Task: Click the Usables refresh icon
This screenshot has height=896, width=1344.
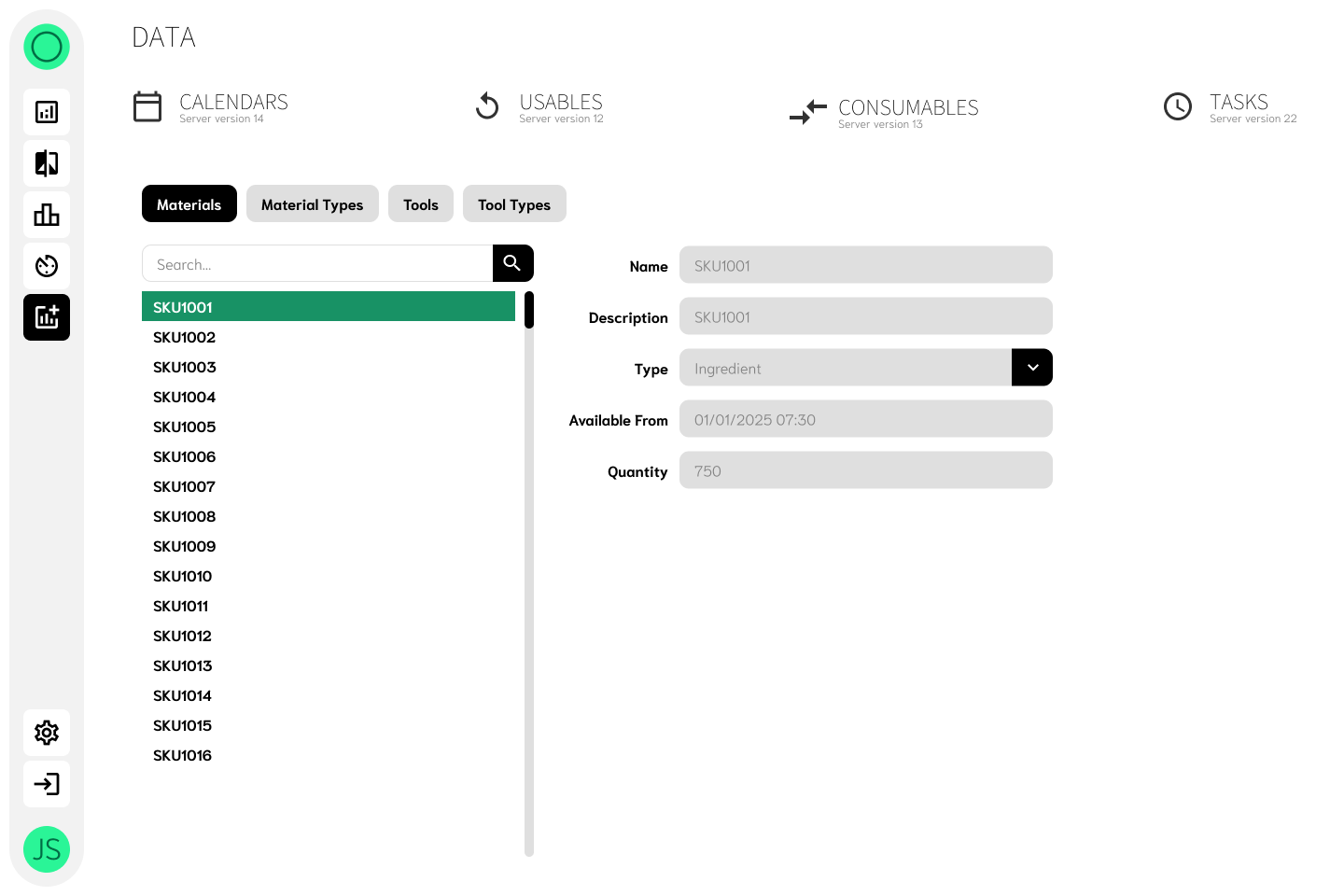Action: click(487, 106)
